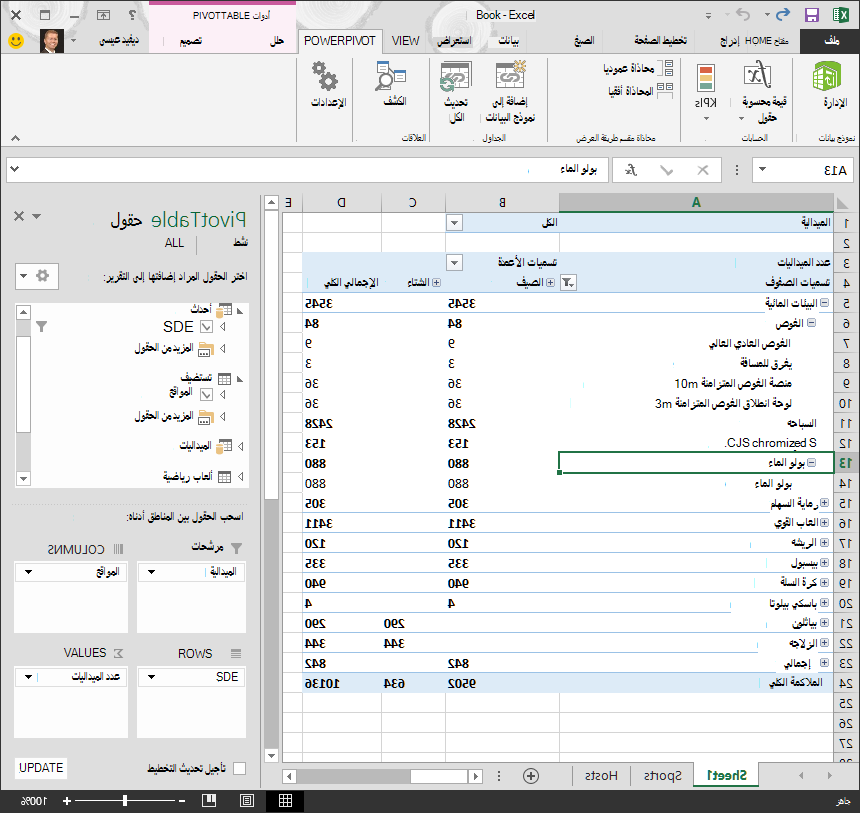Switch to the Hosts sheet tab
This screenshot has height=813, width=860.
click(x=601, y=776)
